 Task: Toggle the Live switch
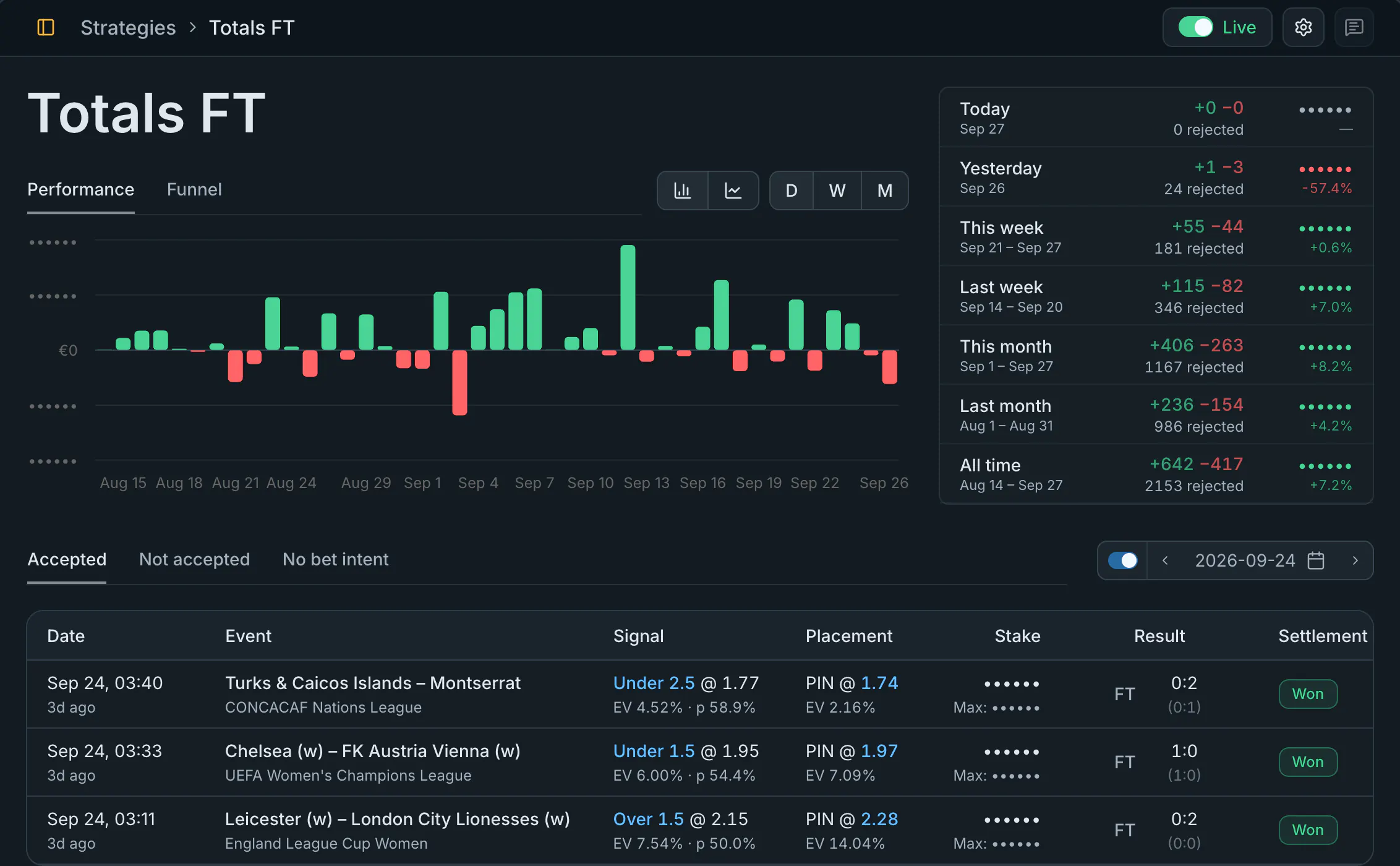[x=1195, y=27]
